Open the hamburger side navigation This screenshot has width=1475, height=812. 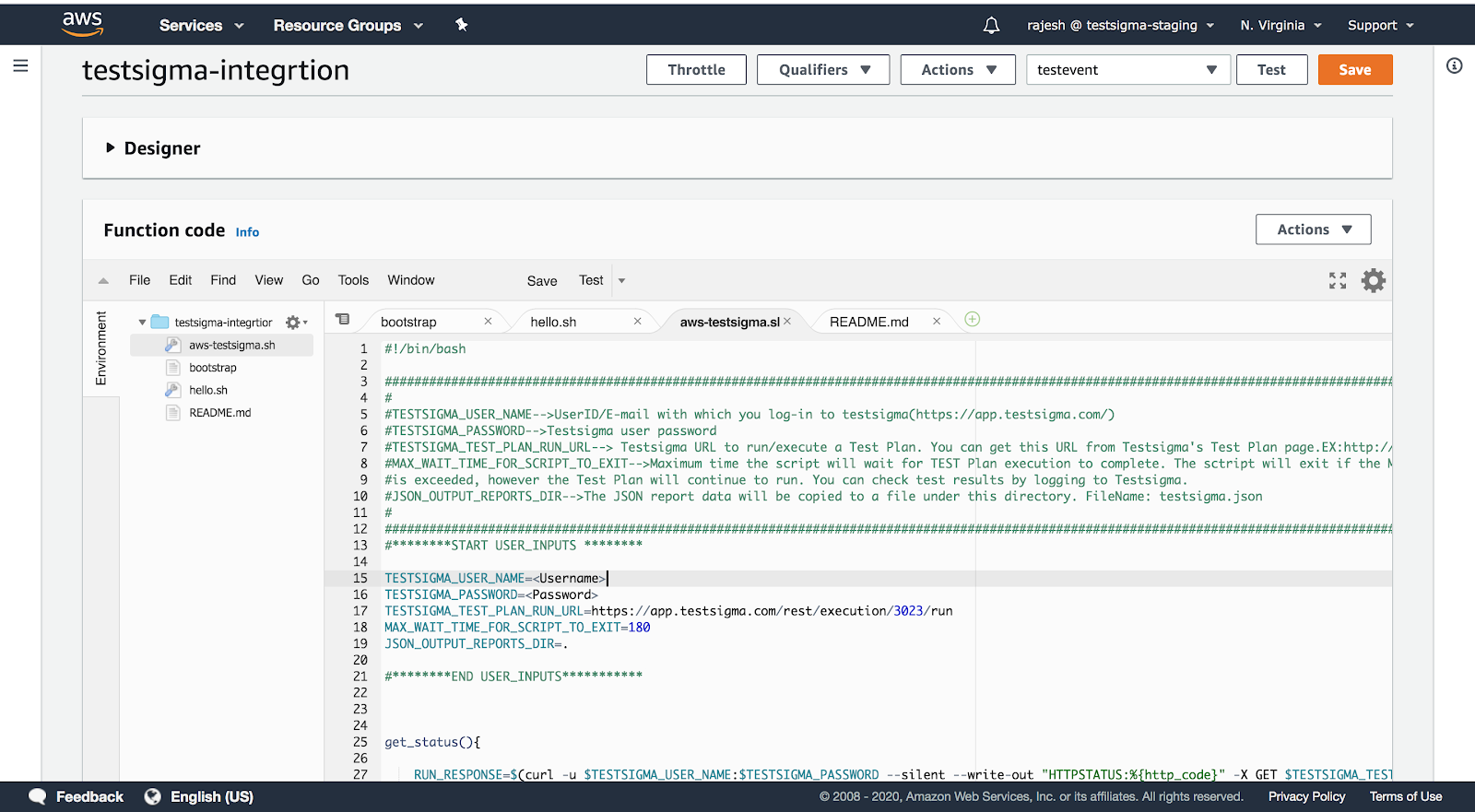tap(20, 65)
